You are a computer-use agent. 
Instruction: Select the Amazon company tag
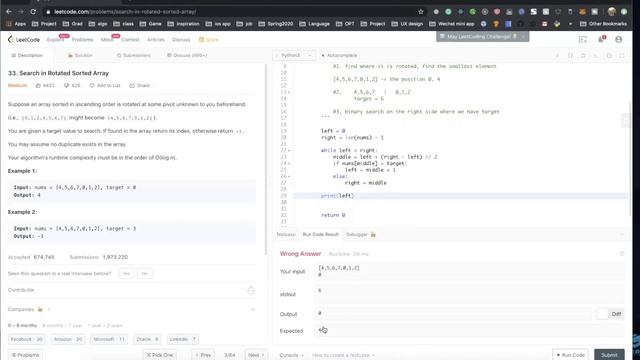[x=68, y=339]
